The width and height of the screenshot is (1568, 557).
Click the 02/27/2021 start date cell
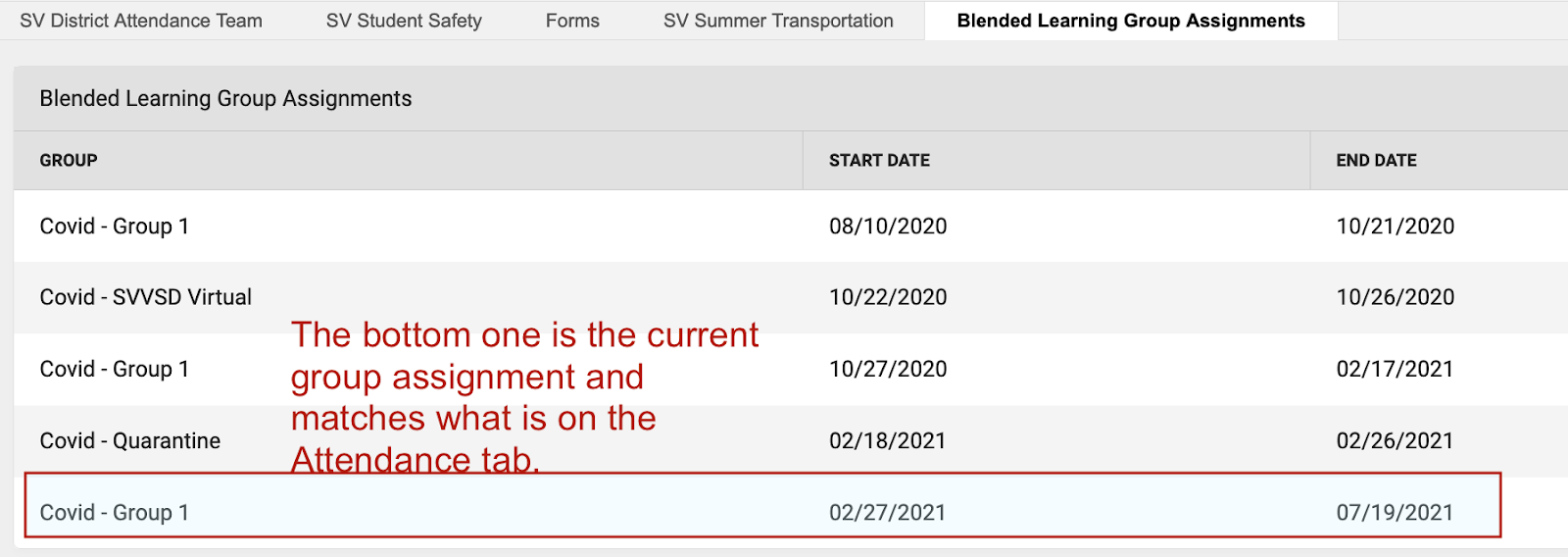click(888, 513)
